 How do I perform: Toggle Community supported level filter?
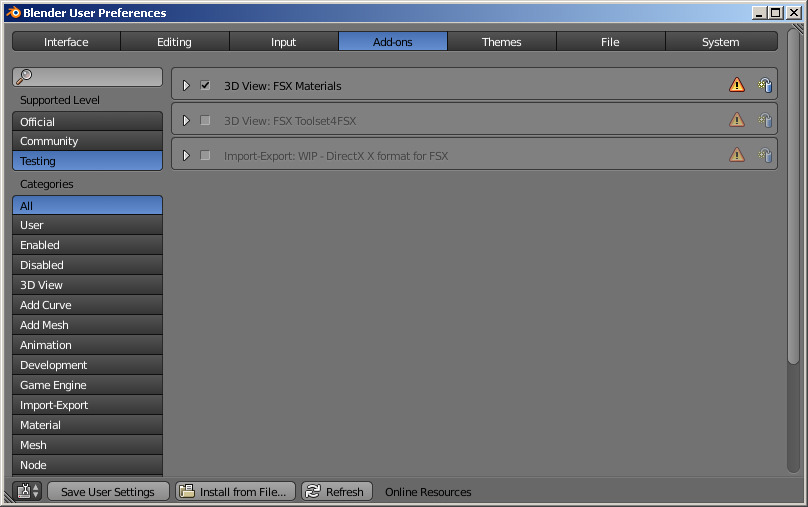(x=87, y=141)
